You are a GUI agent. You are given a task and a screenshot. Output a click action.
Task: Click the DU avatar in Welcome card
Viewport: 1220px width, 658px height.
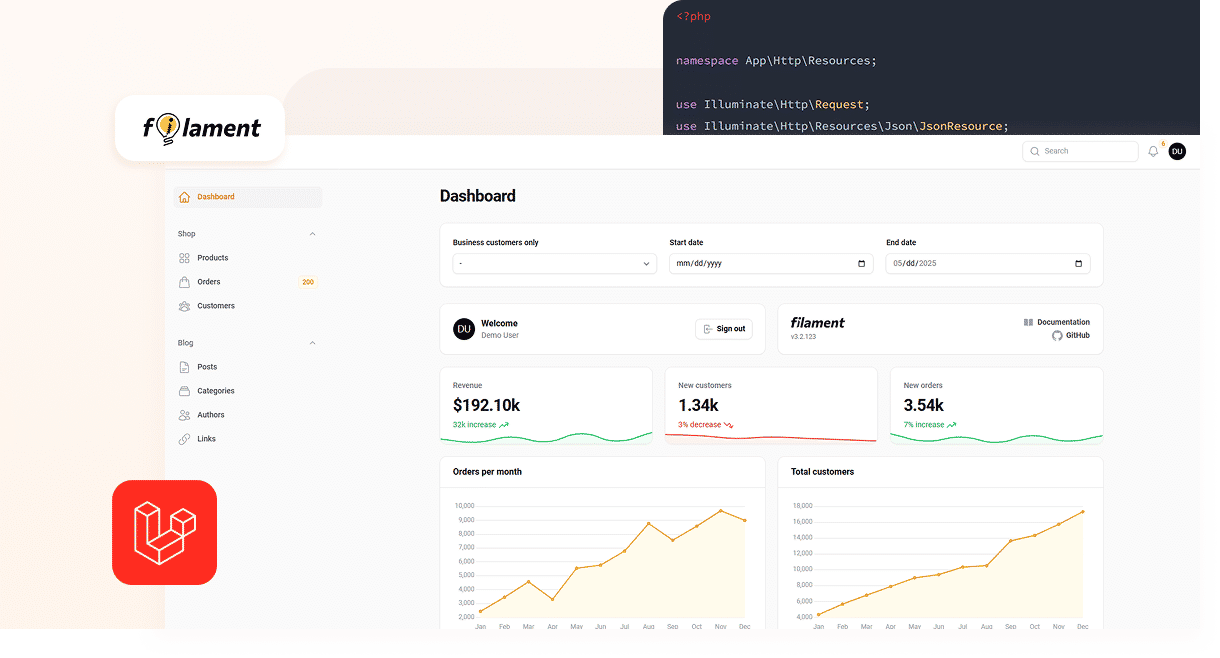(x=463, y=329)
